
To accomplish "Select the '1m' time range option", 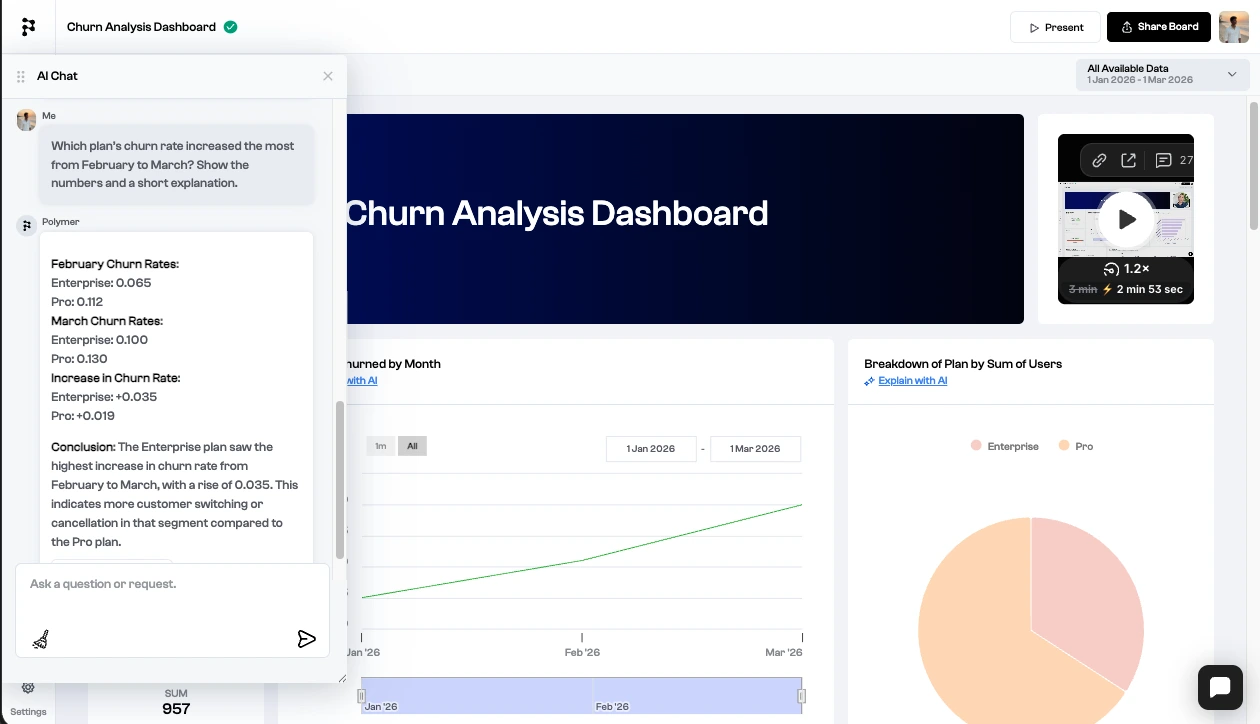I will click(x=381, y=446).
